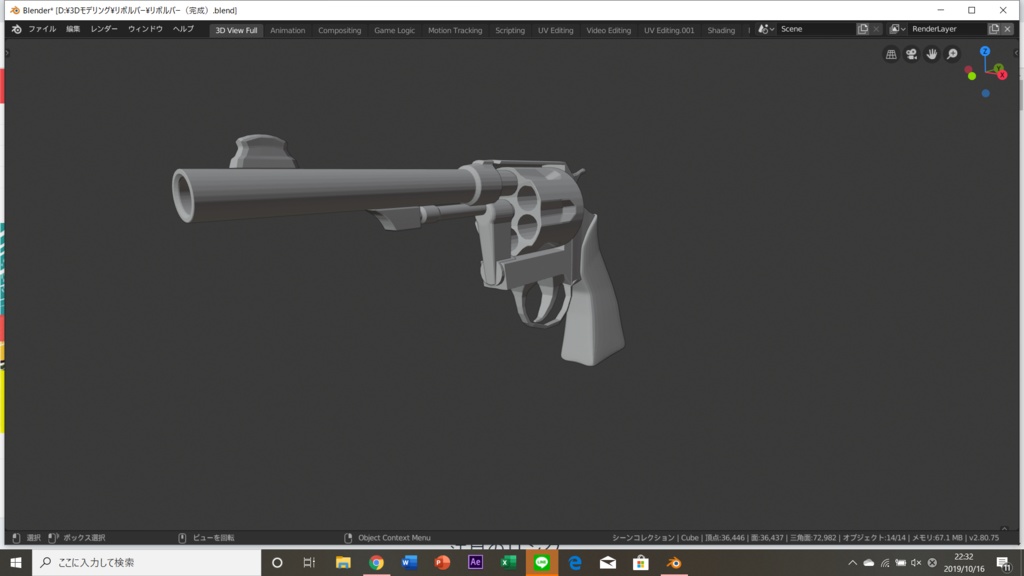Click the bright green negative Y axis ball
1024x576 pixels.
pos(972,76)
